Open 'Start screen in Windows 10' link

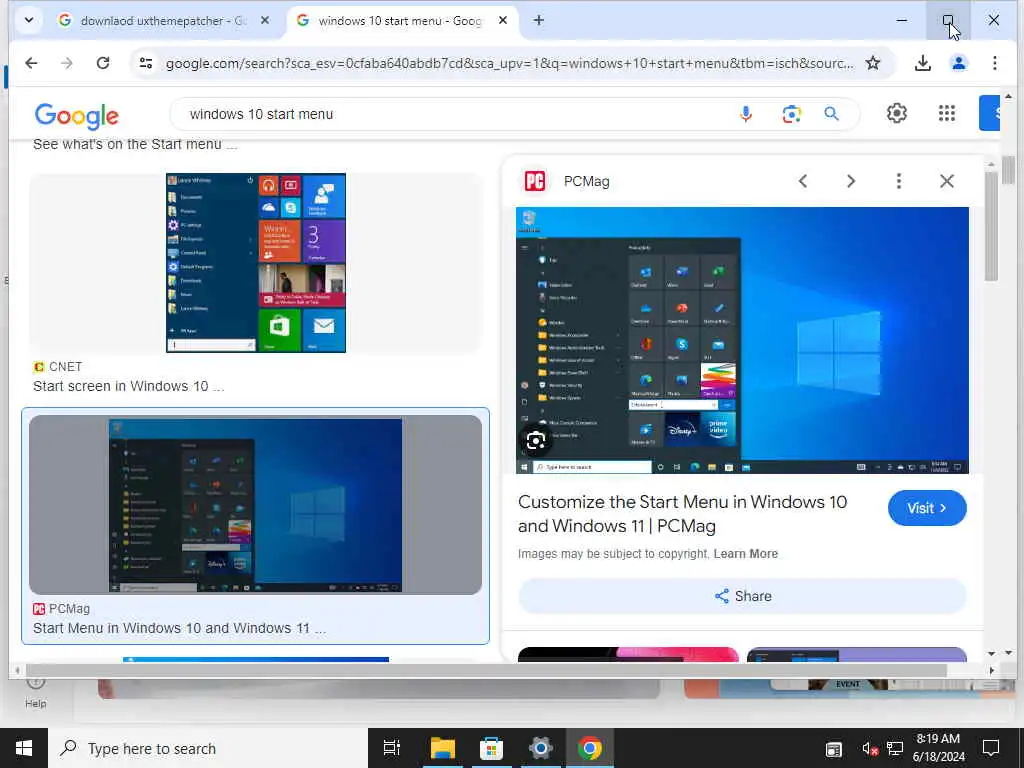tap(129, 386)
